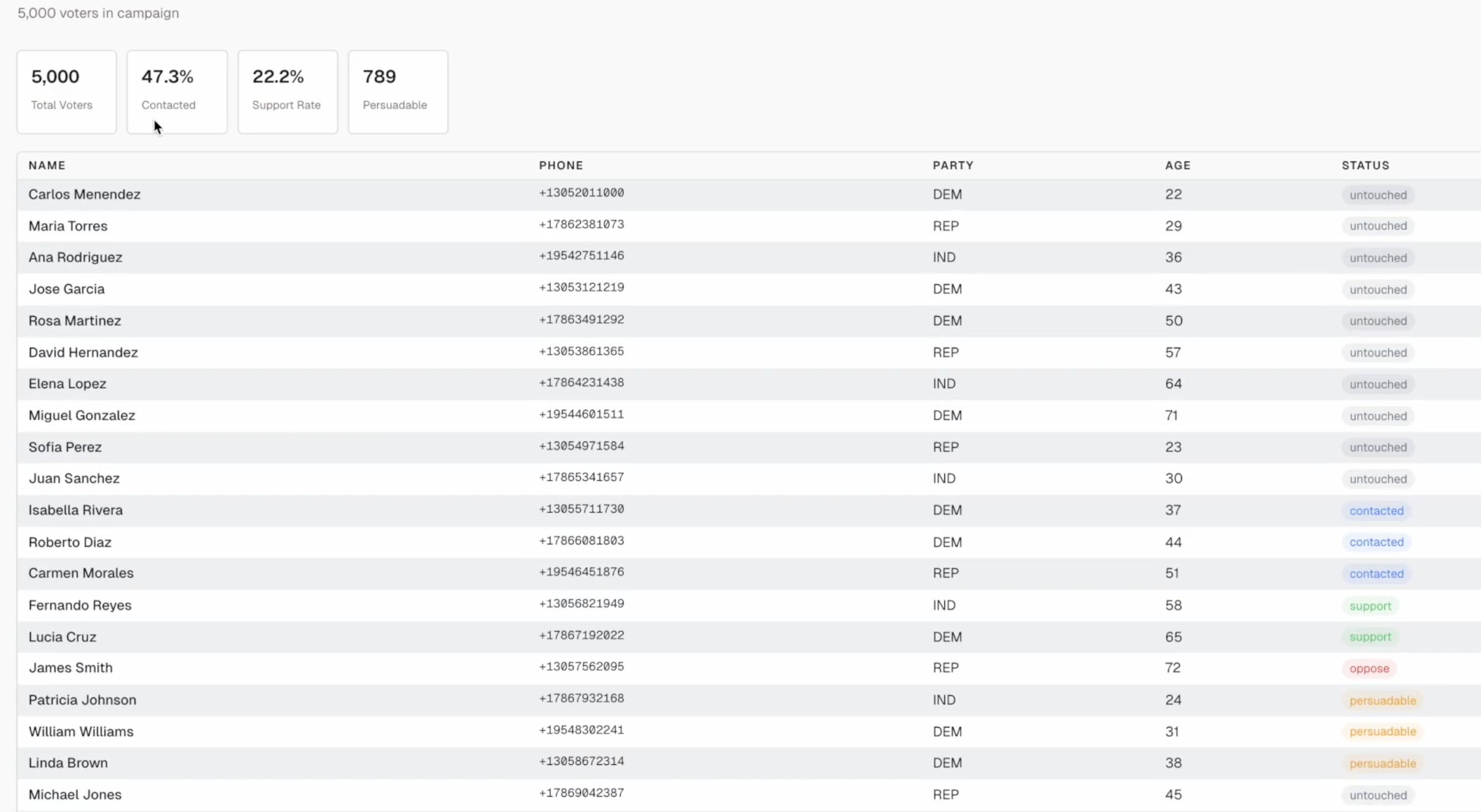
Task: Click phone number +19542751146
Action: coord(581,256)
